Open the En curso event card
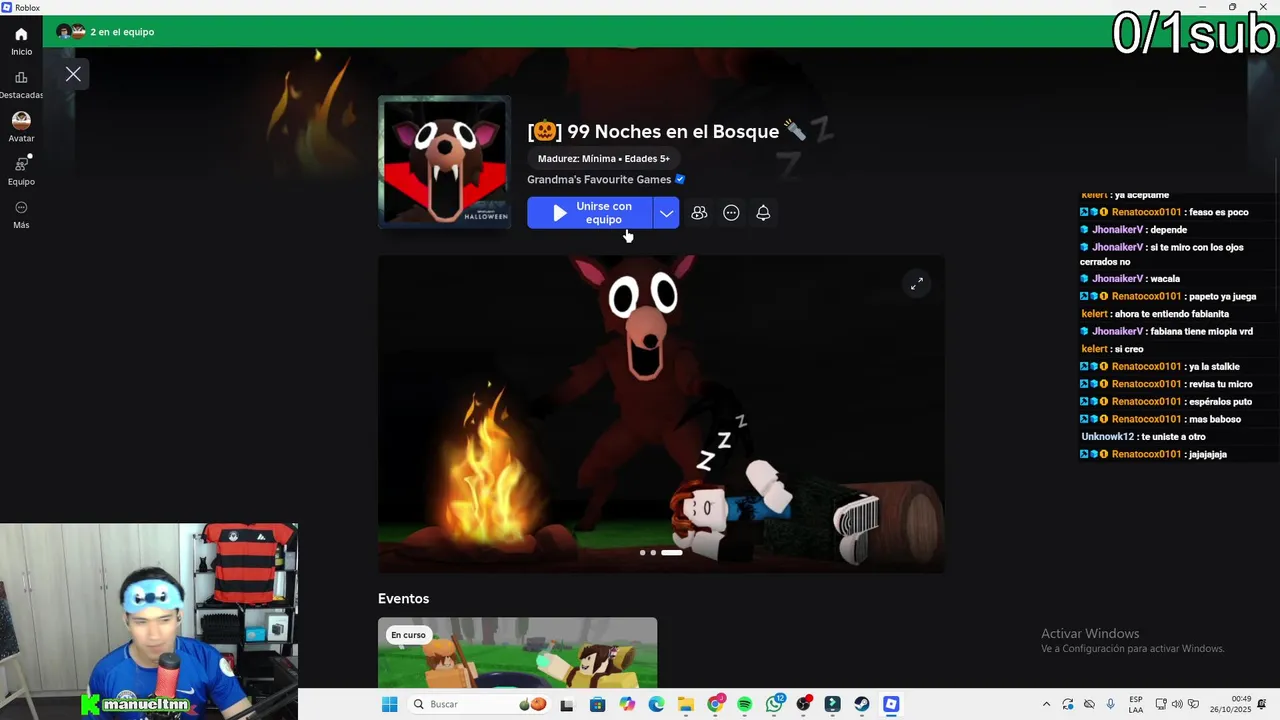The image size is (1280, 720). pyautogui.click(x=517, y=653)
